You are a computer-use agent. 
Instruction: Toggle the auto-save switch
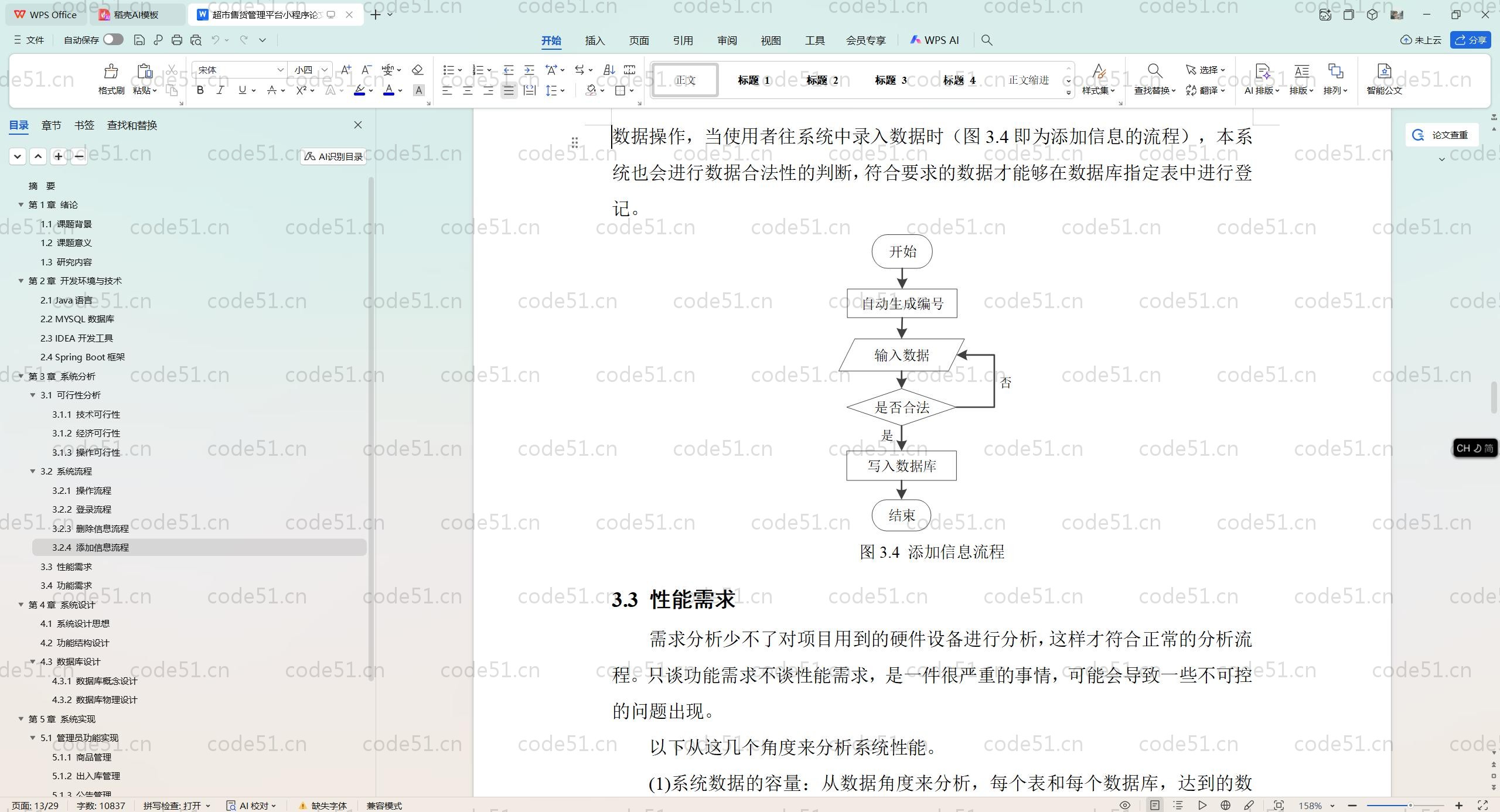[x=113, y=39]
